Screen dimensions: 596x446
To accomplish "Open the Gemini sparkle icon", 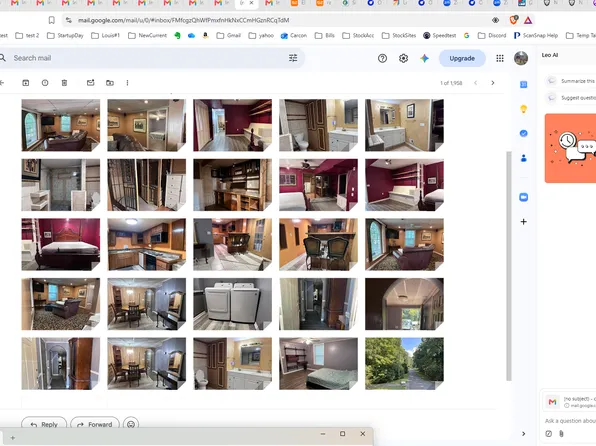I will click(x=424, y=58).
